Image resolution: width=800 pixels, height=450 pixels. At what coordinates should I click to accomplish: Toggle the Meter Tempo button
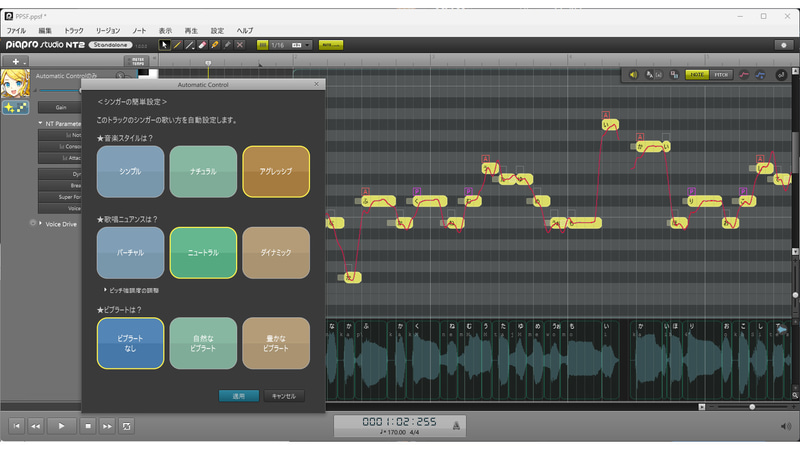coord(138,61)
